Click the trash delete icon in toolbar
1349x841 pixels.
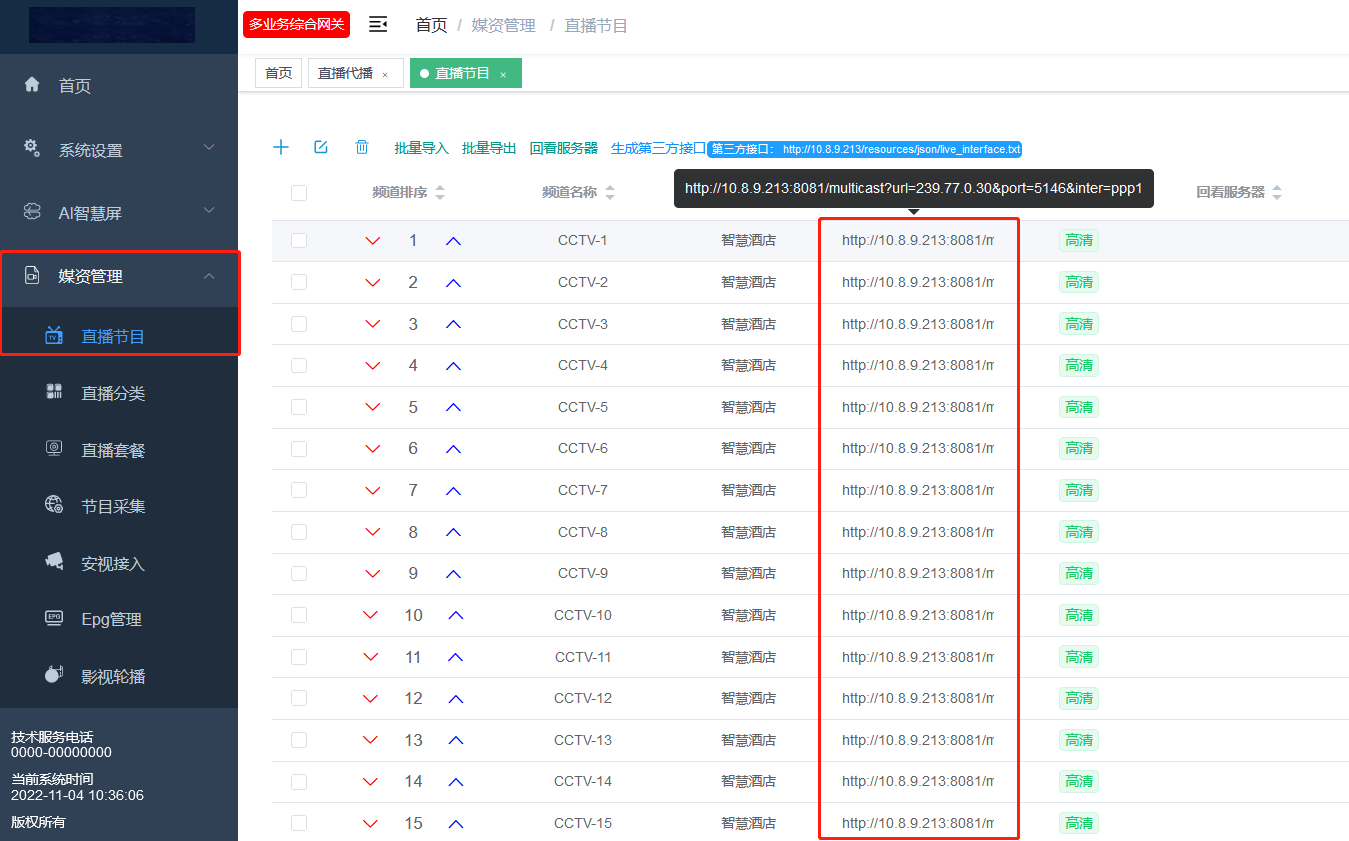(x=362, y=148)
